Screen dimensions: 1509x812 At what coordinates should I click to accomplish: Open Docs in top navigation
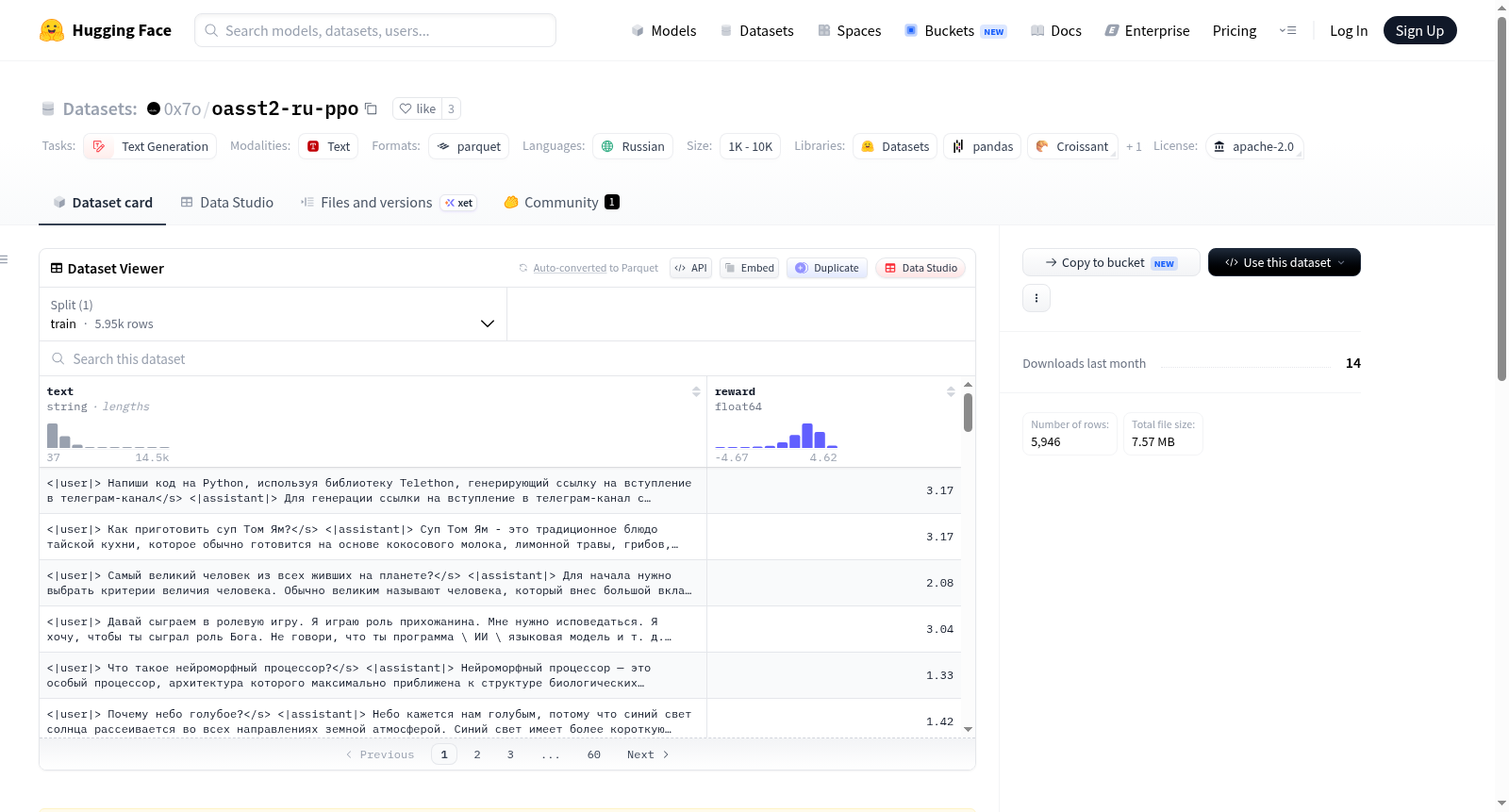click(x=1056, y=31)
